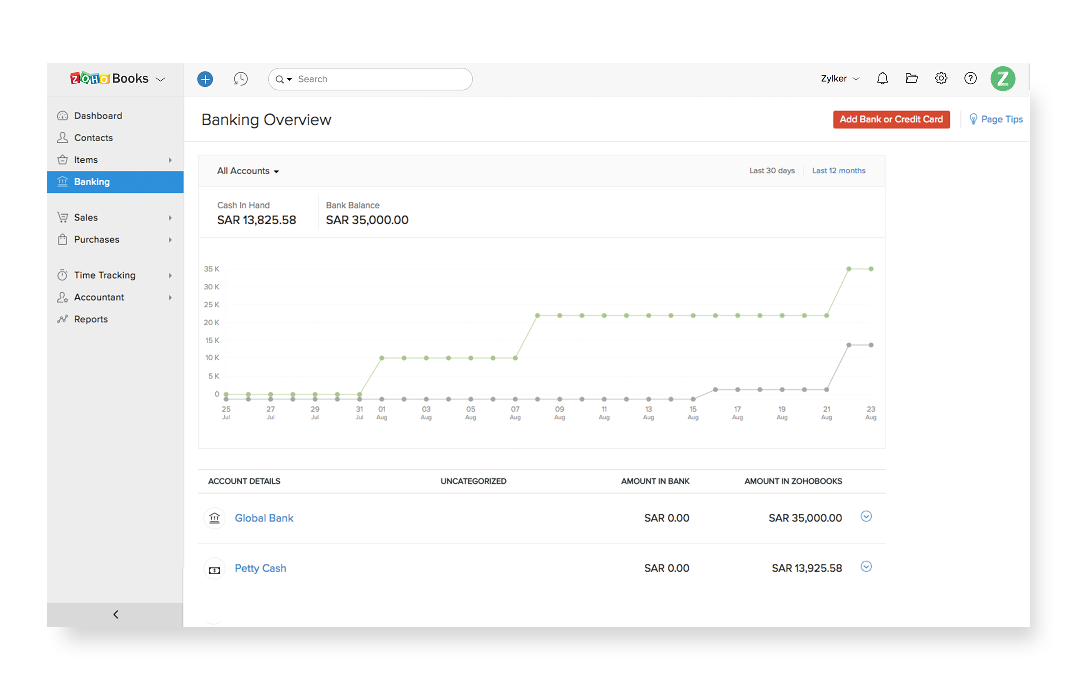Viewport: 1085px width, 679px height.
Task: Open the Petty Cash account link
Action: [260, 568]
